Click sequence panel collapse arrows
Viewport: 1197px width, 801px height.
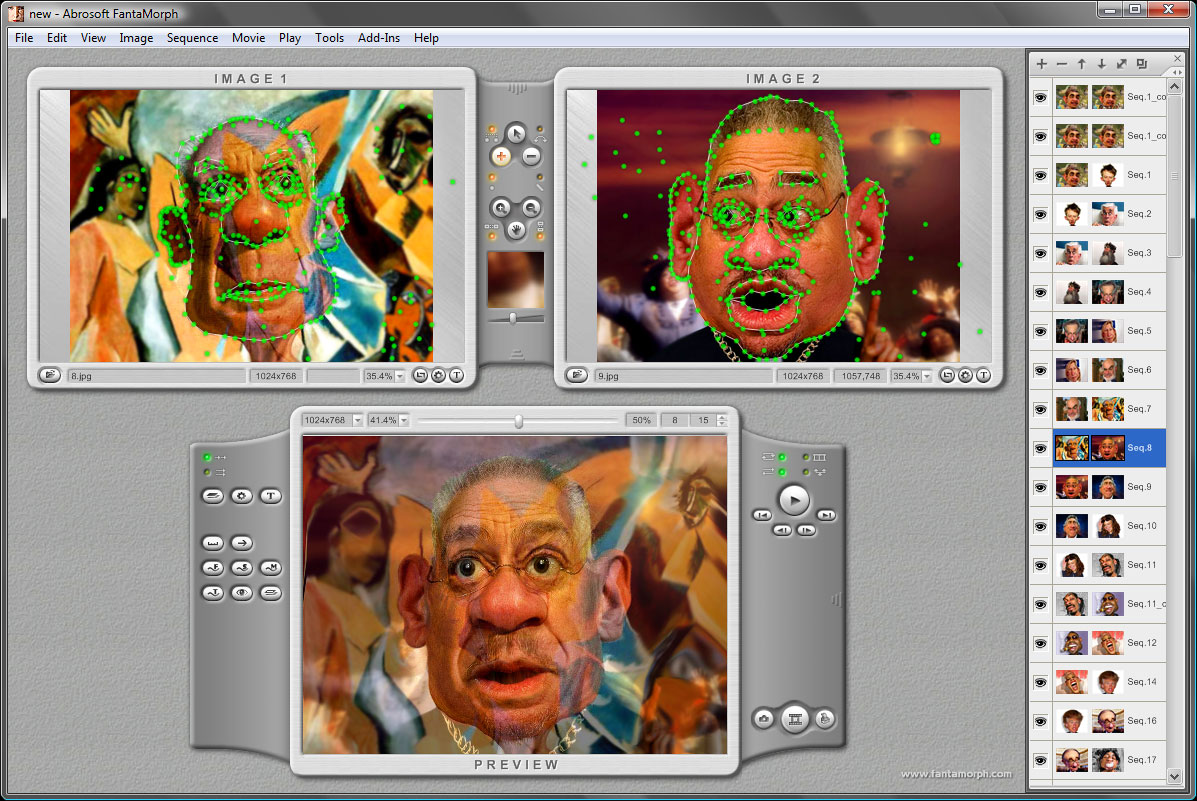pyautogui.click(x=1176, y=72)
